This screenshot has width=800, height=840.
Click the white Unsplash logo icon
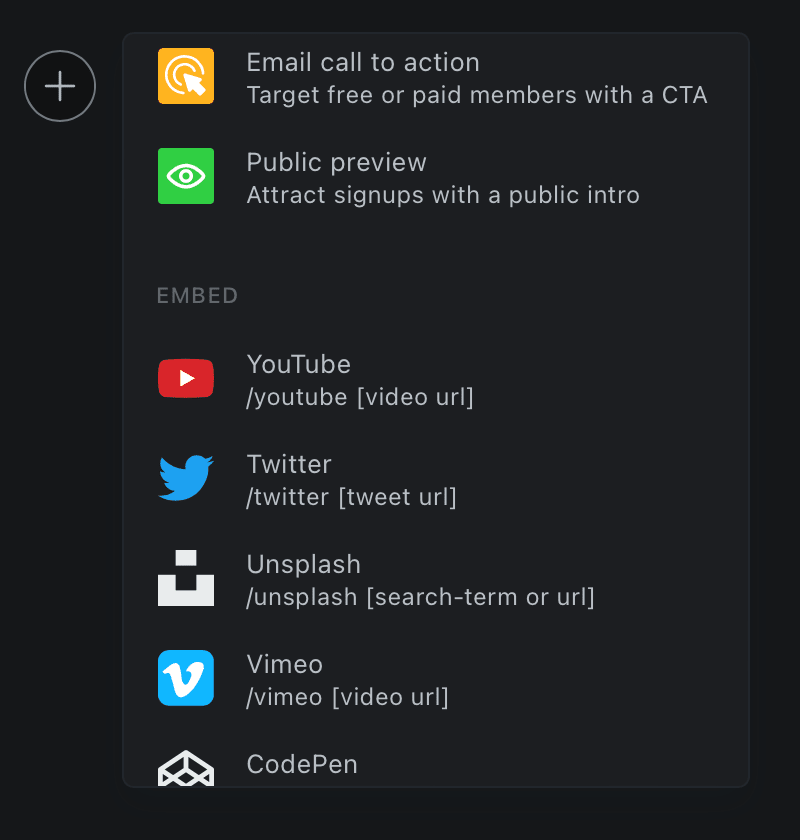point(186,578)
